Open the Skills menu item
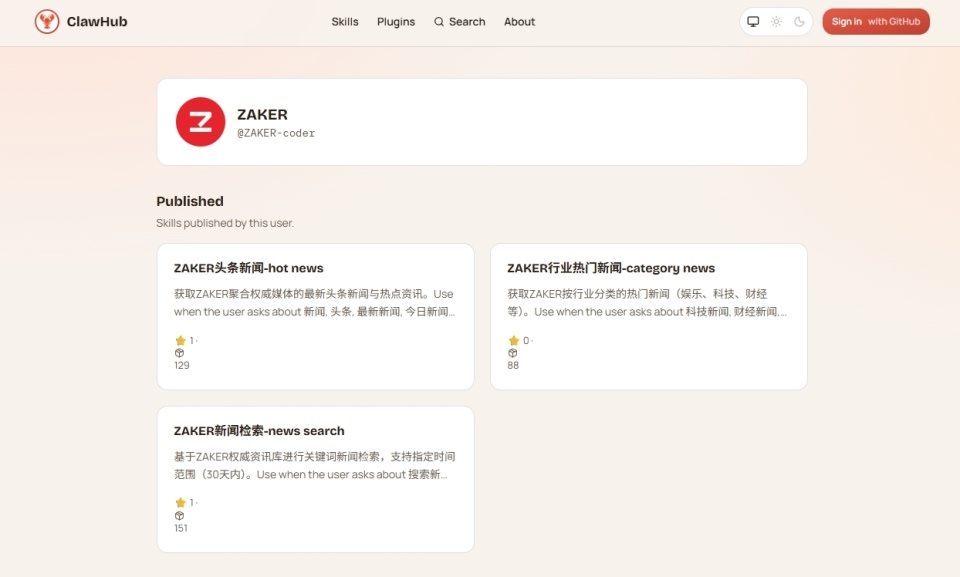Viewport: 960px width, 577px height. tap(345, 21)
